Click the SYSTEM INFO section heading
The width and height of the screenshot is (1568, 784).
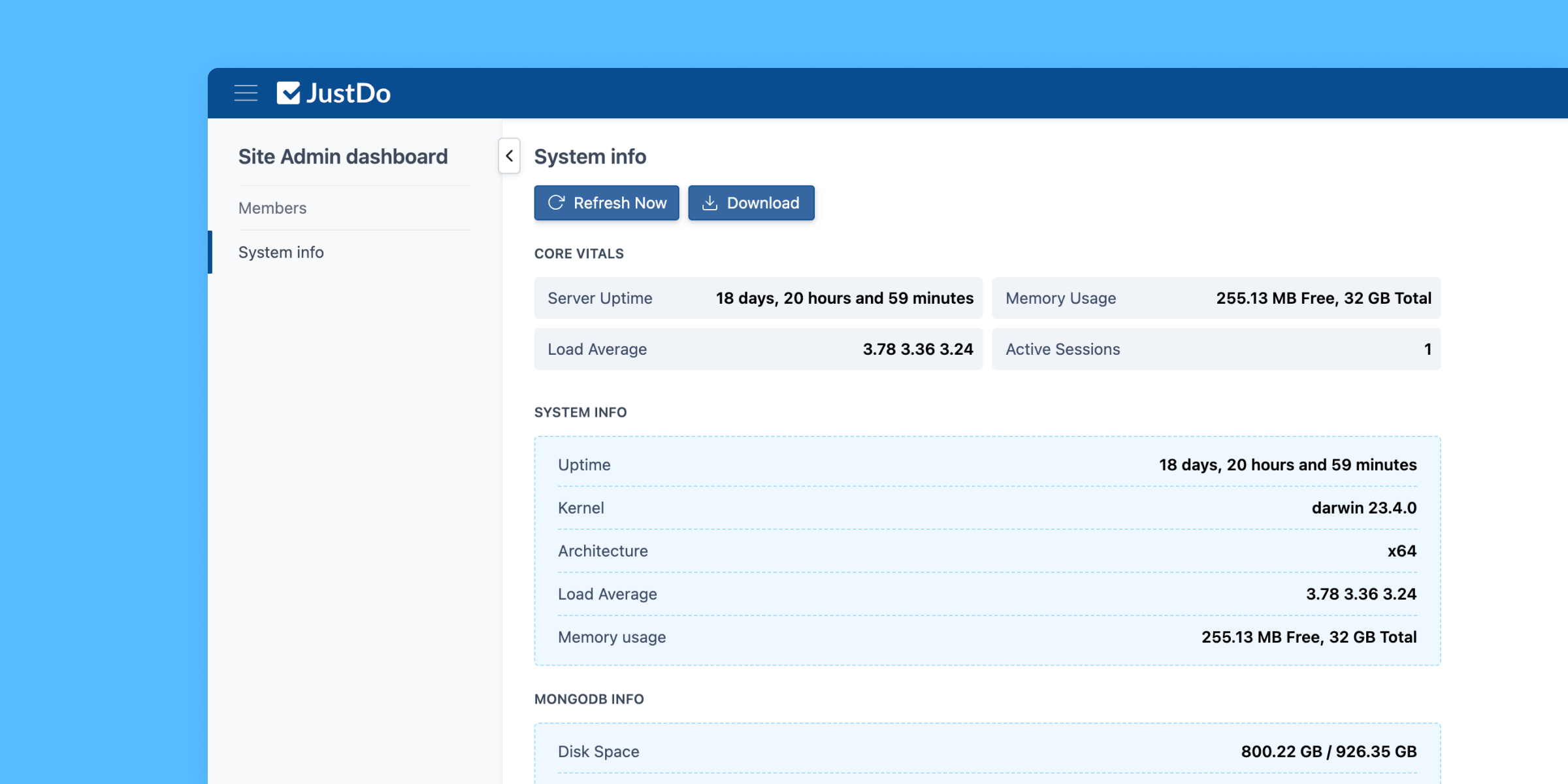[580, 412]
